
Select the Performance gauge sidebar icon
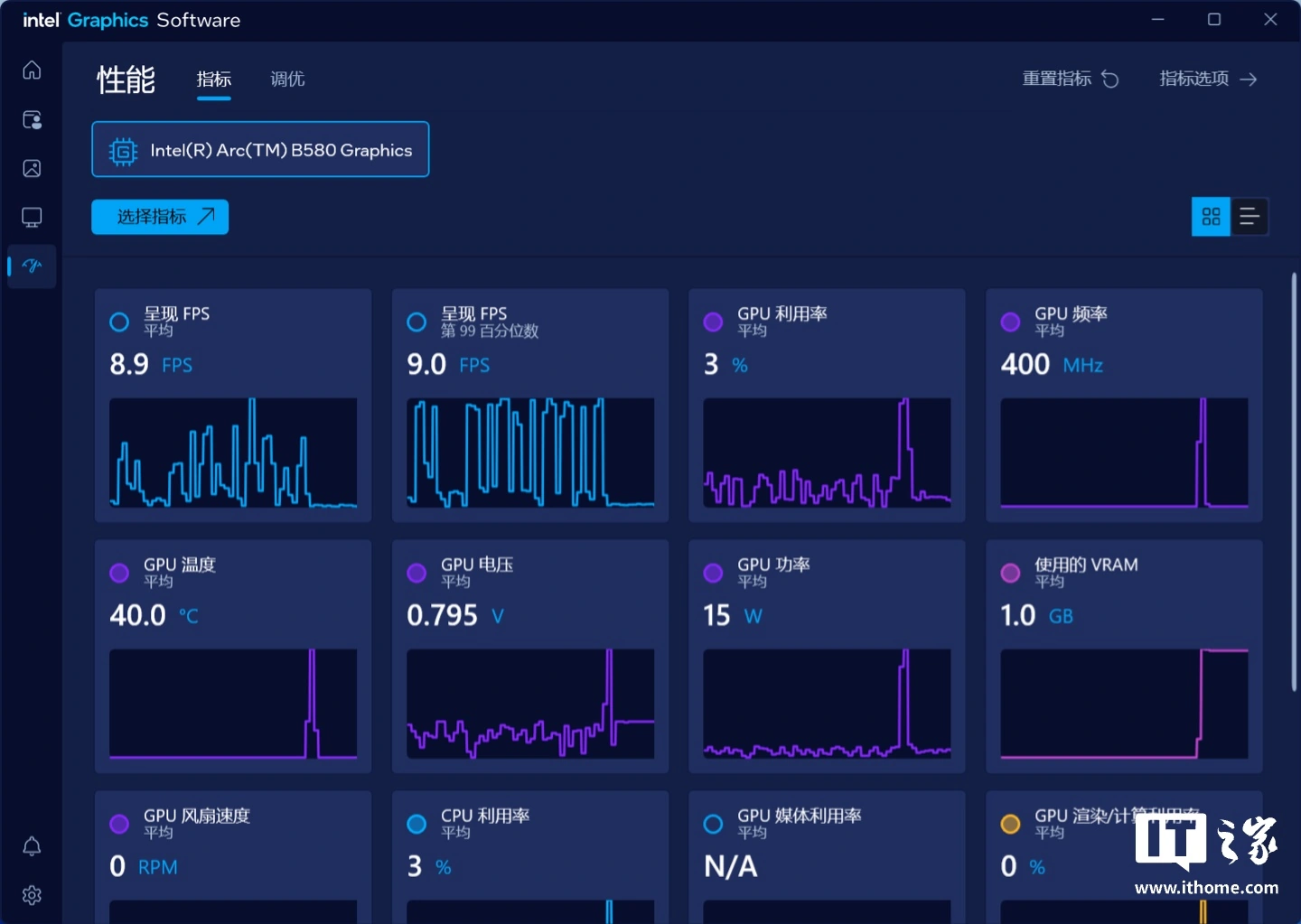(32, 266)
